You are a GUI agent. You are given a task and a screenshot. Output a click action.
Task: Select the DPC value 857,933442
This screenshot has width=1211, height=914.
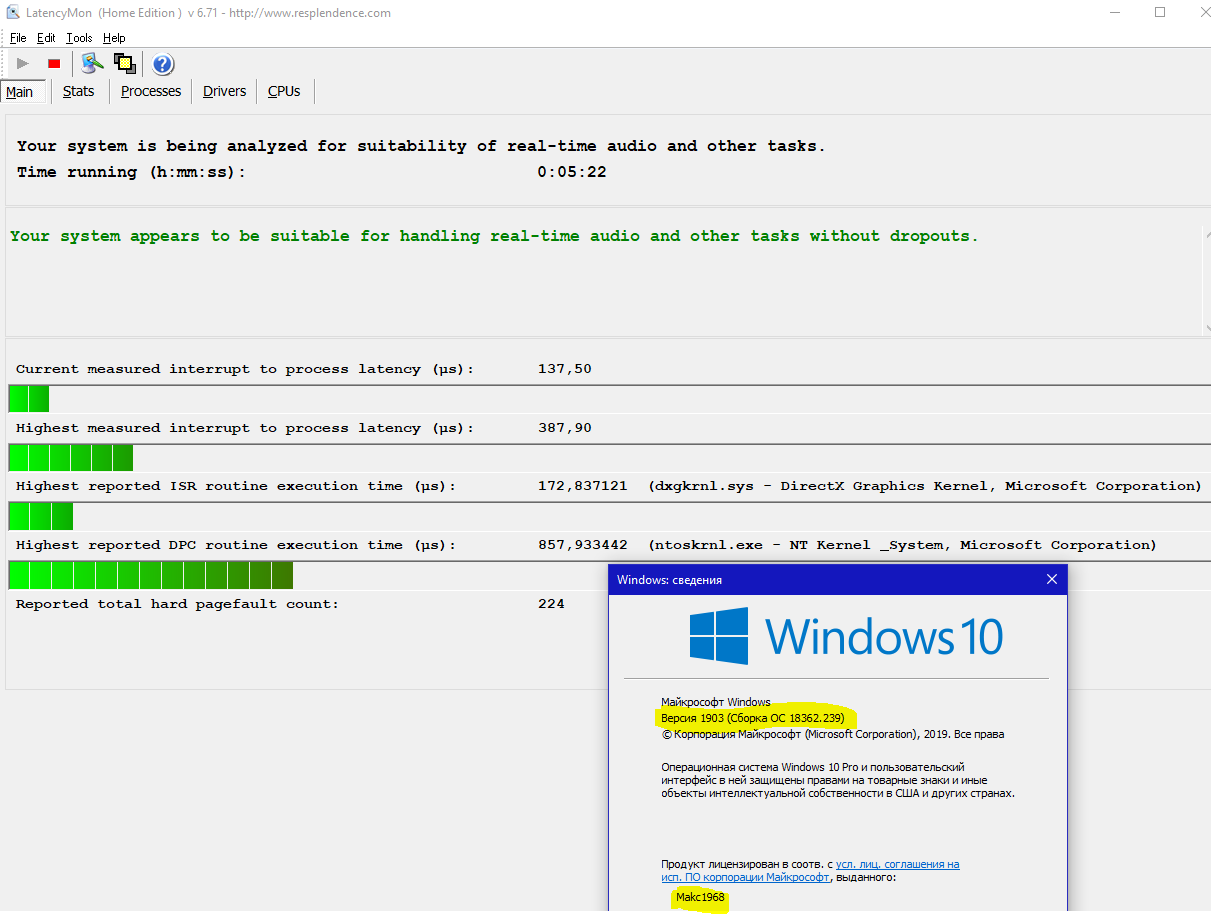583,545
